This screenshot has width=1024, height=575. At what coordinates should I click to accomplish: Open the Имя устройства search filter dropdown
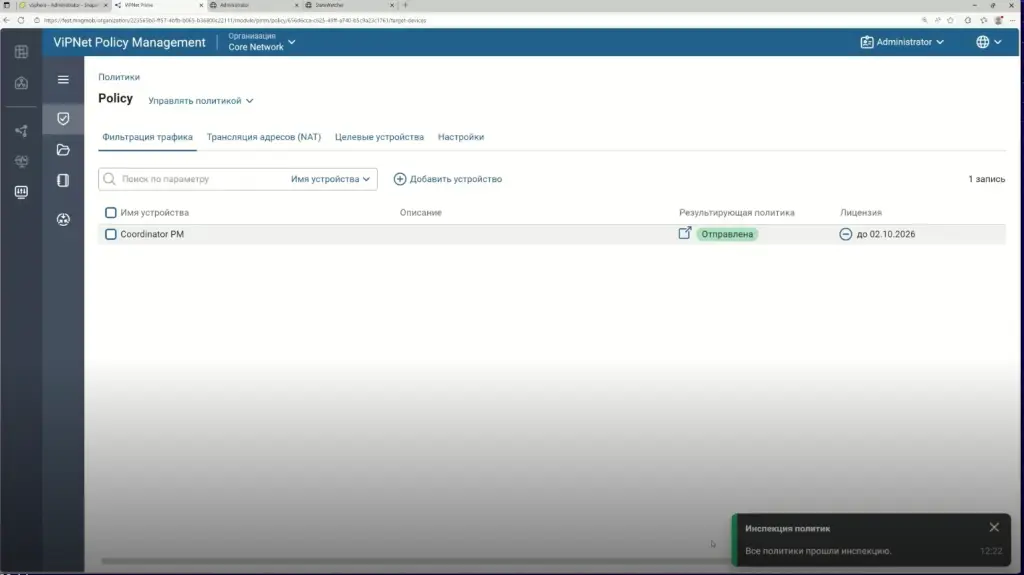pyautogui.click(x=330, y=179)
